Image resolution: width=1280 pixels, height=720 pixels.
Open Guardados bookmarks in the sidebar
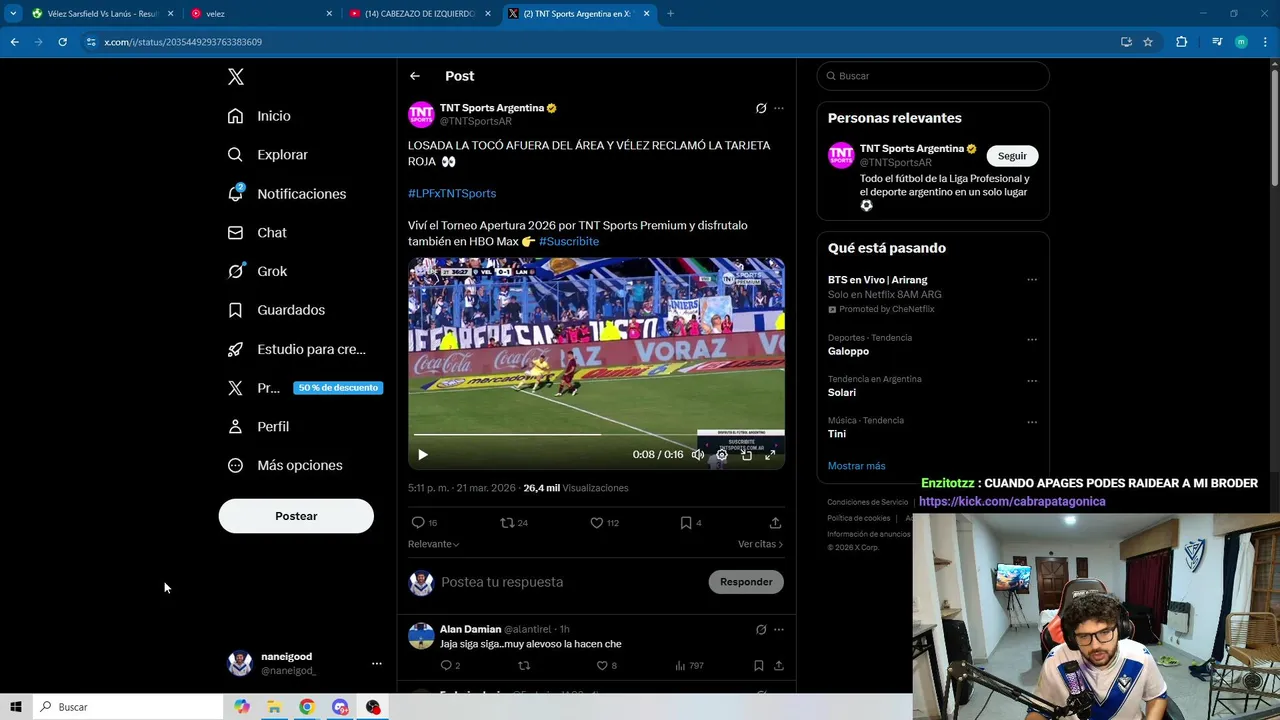275,310
